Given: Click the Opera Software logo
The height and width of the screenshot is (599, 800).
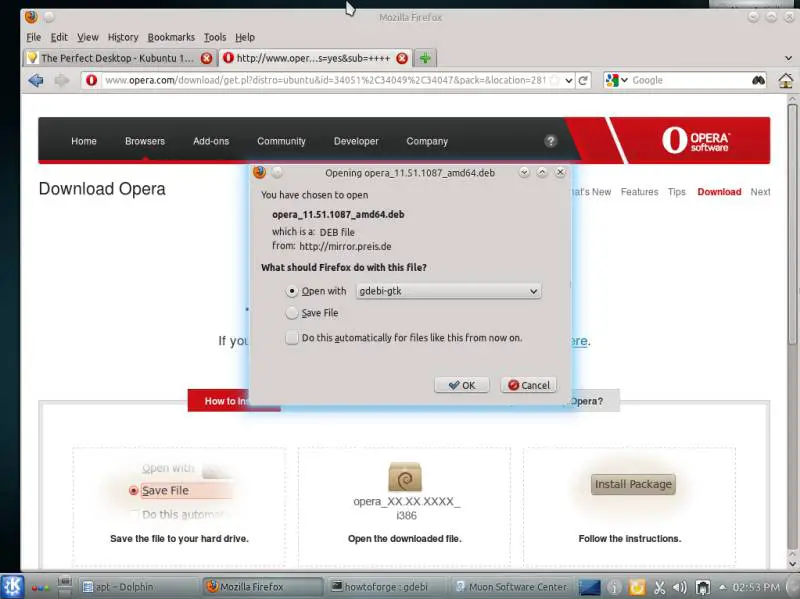Looking at the screenshot, I should pos(695,140).
